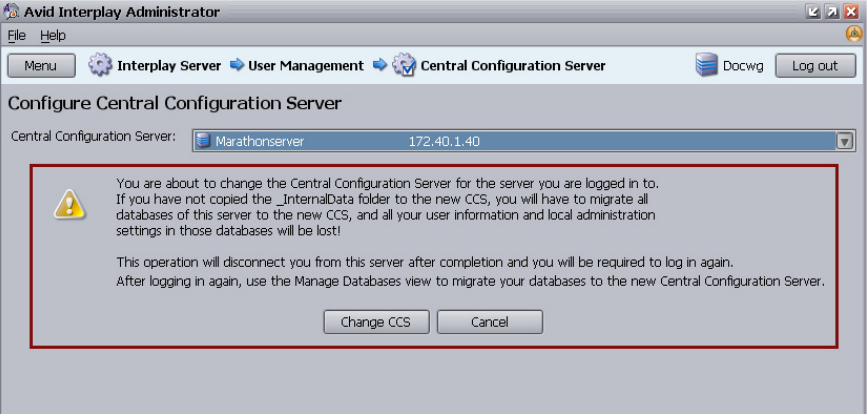Click the arrow after User Management
This screenshot has width=867, height=414.
(380, 65)
